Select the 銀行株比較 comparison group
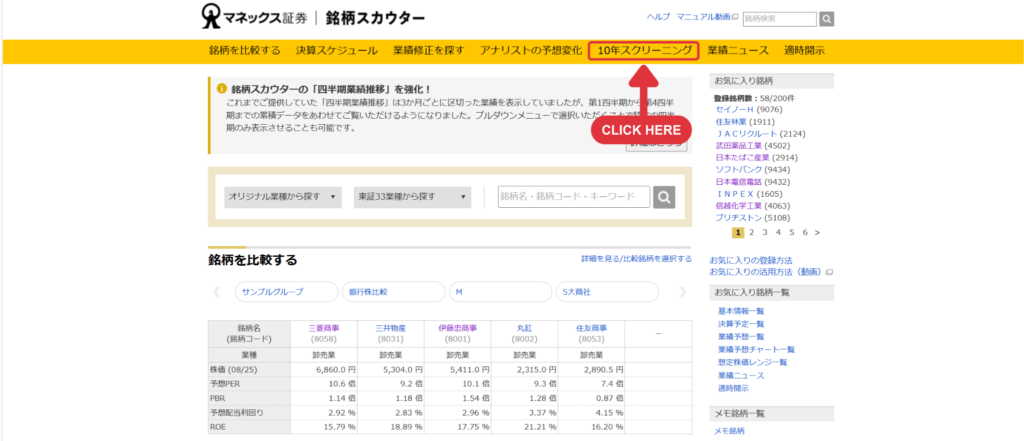This screenshot has height=441, width=1024. (x=393, y=292)
